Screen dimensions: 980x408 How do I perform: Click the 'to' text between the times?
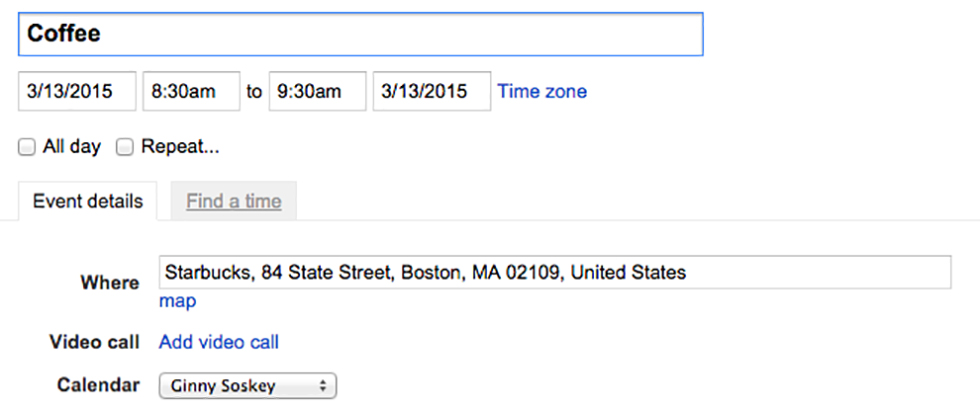[x=254, y=92]
